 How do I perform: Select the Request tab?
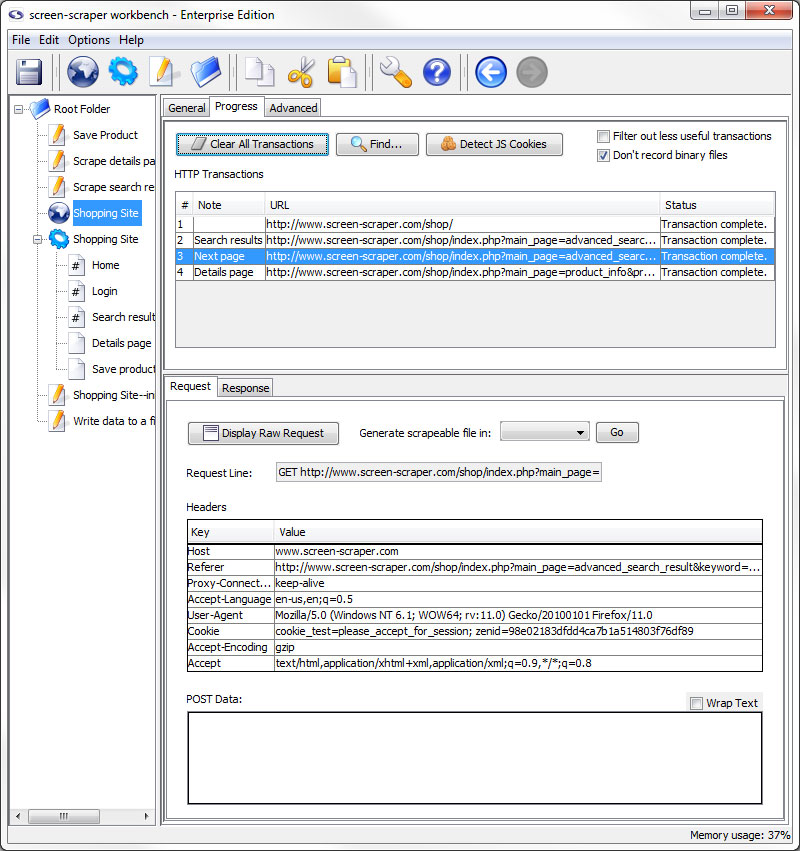pyautogui.click(x=191, y=386)
